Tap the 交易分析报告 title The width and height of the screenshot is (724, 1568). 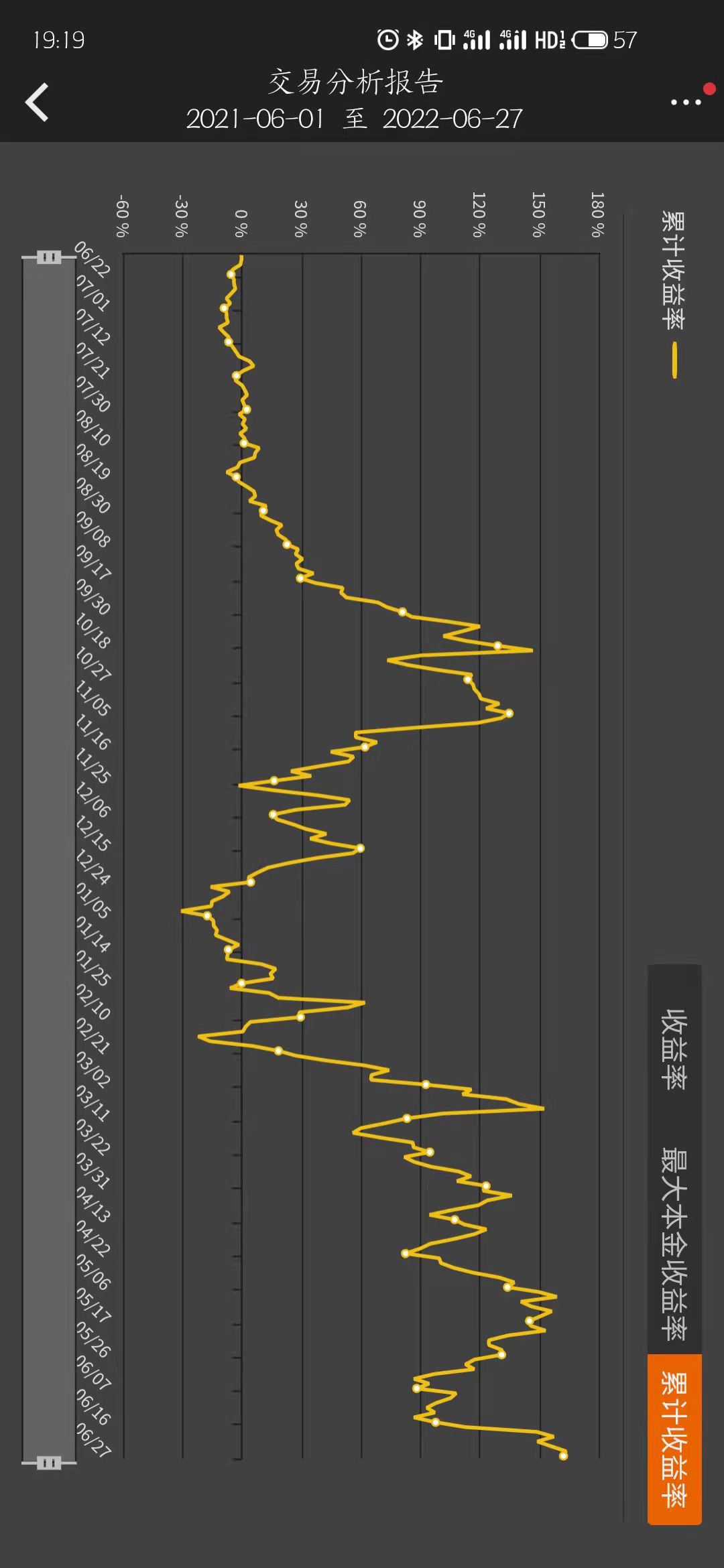click(355, 82)
